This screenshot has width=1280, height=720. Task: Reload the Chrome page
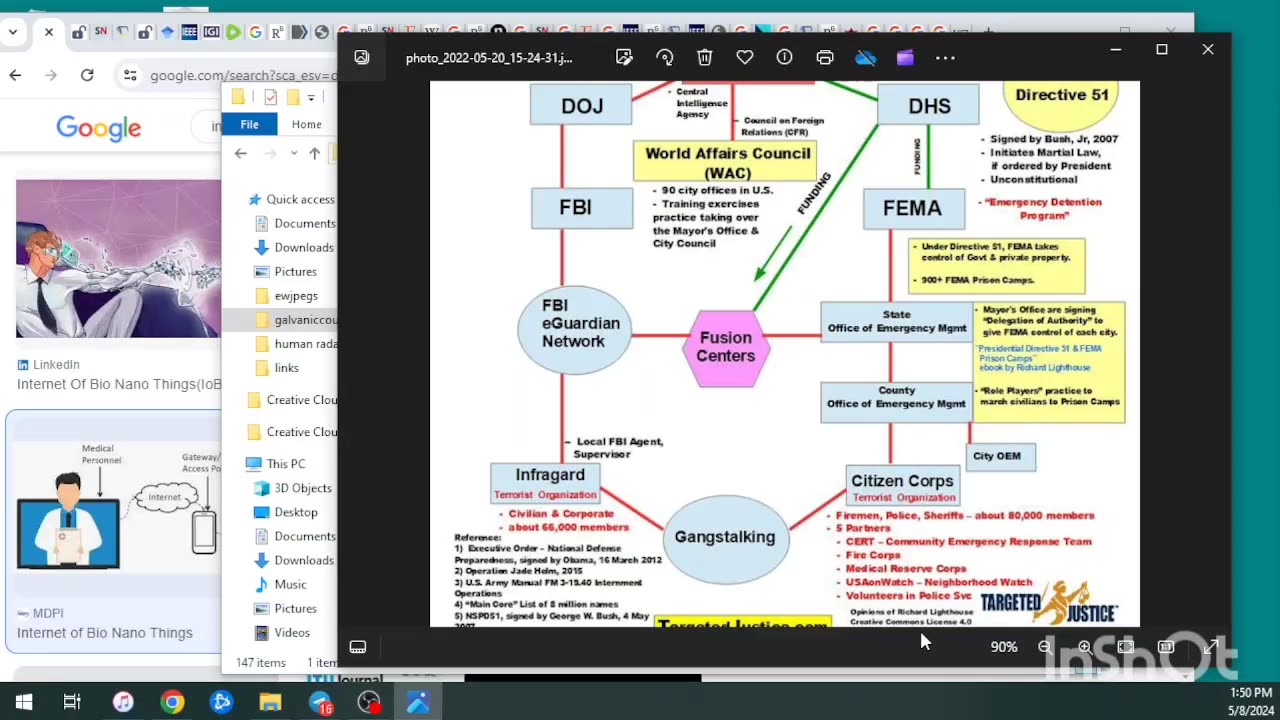tap(87, 75)
